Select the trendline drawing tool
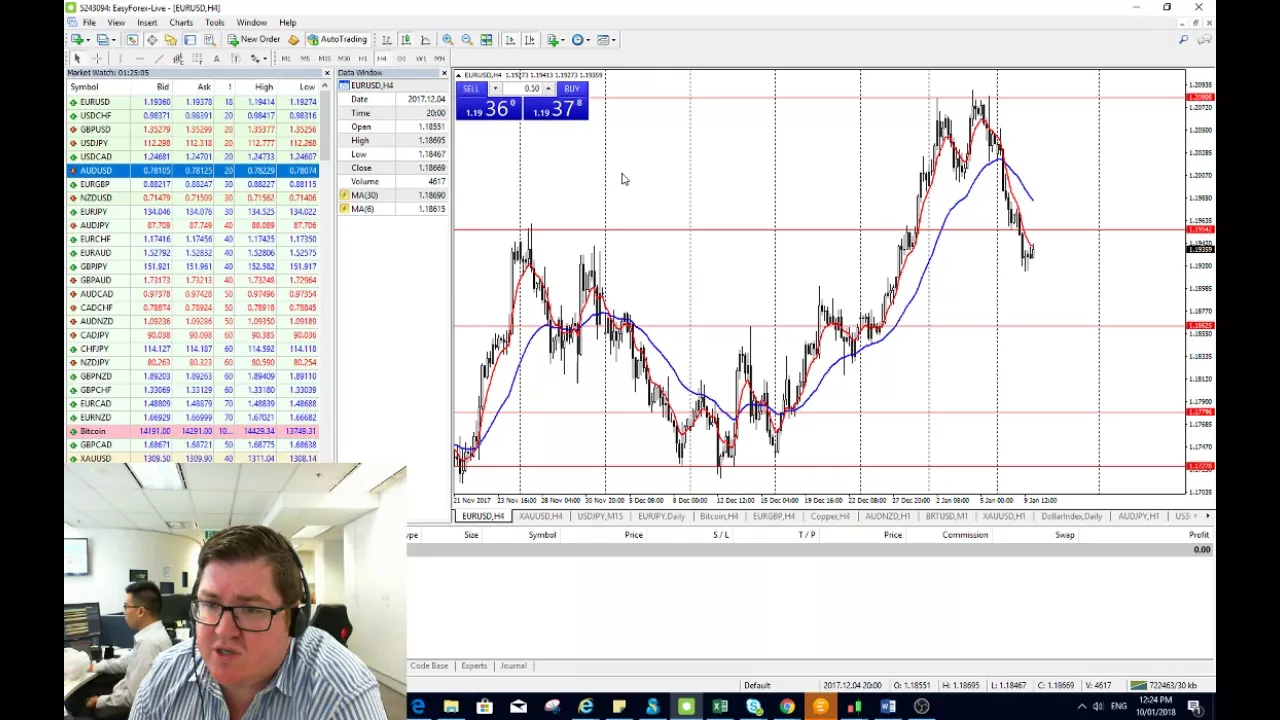Screen dimensions: 1280x720 tap(159, 59)
